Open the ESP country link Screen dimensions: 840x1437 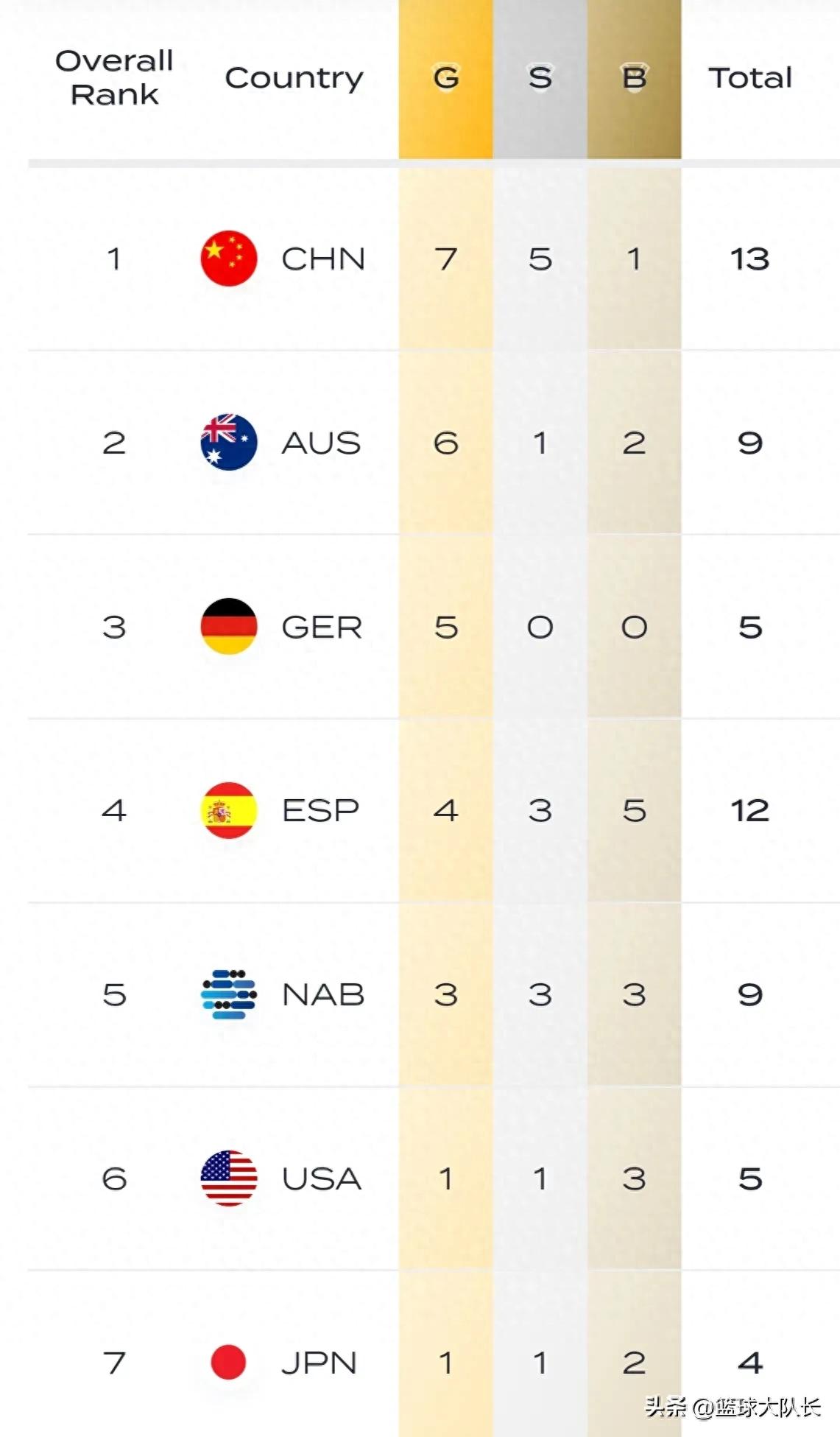(321, 811)
